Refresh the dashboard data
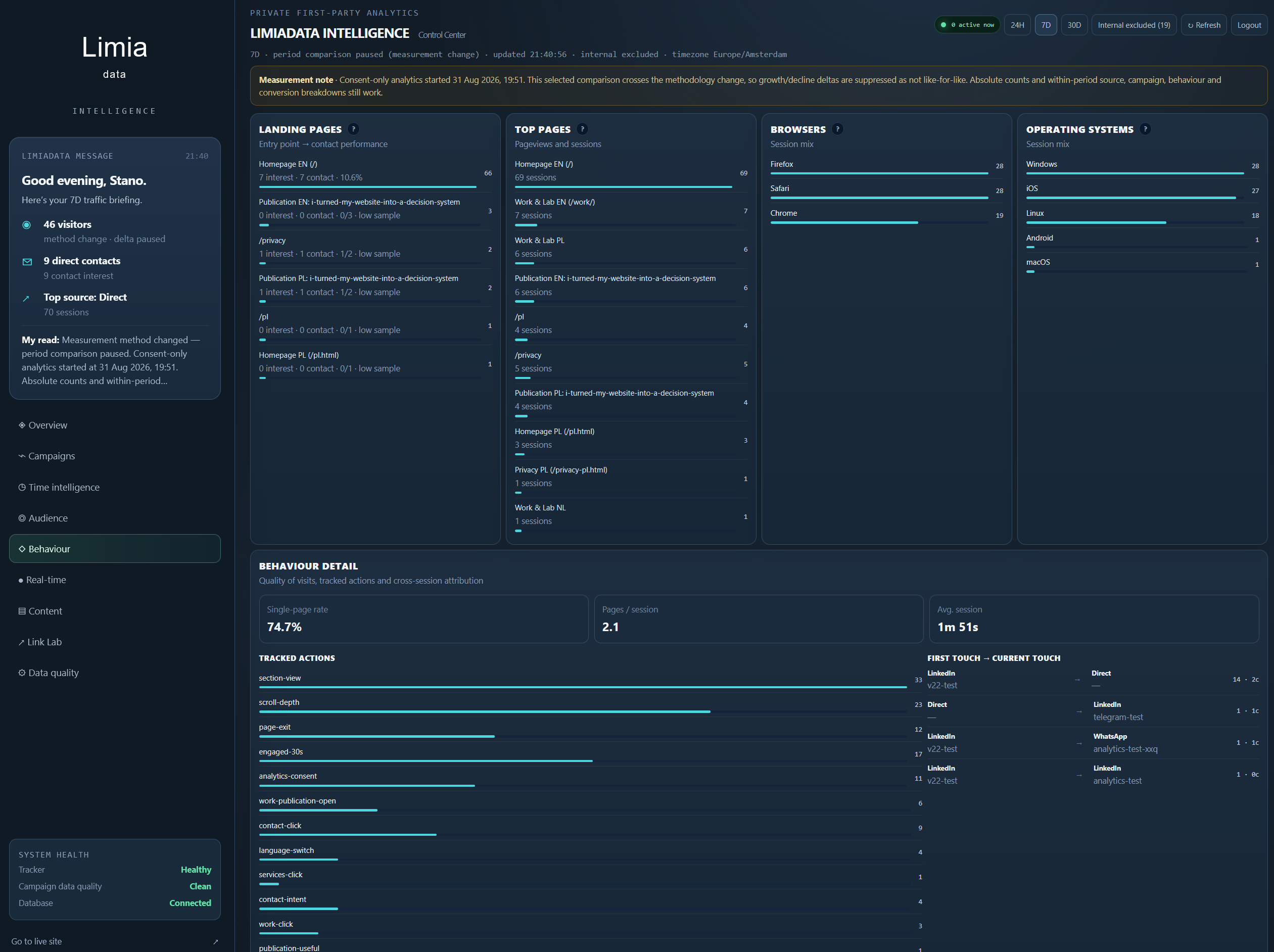Image resolution: width=1274 pixels, height=952 pixels. (1203, 25)
